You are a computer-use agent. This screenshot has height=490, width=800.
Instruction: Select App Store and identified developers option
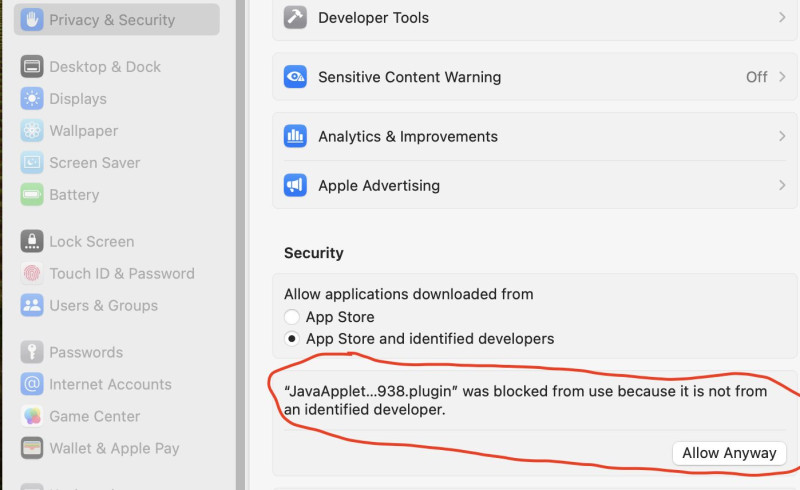pos(292,338)
